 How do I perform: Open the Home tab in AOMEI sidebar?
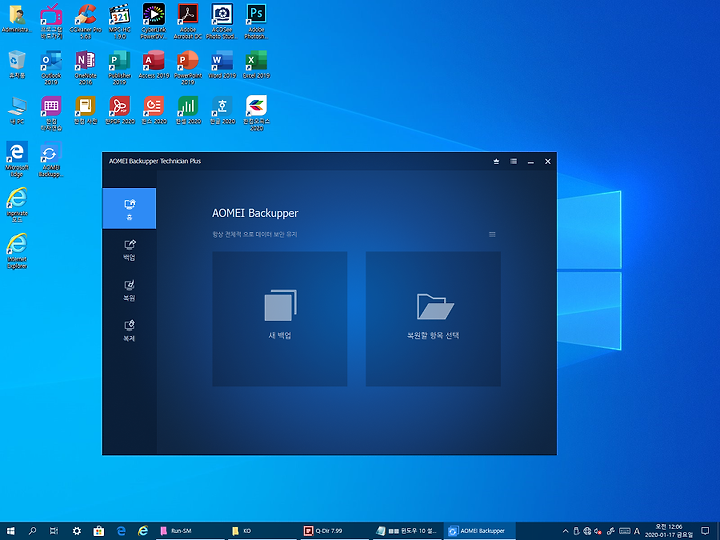129,208
